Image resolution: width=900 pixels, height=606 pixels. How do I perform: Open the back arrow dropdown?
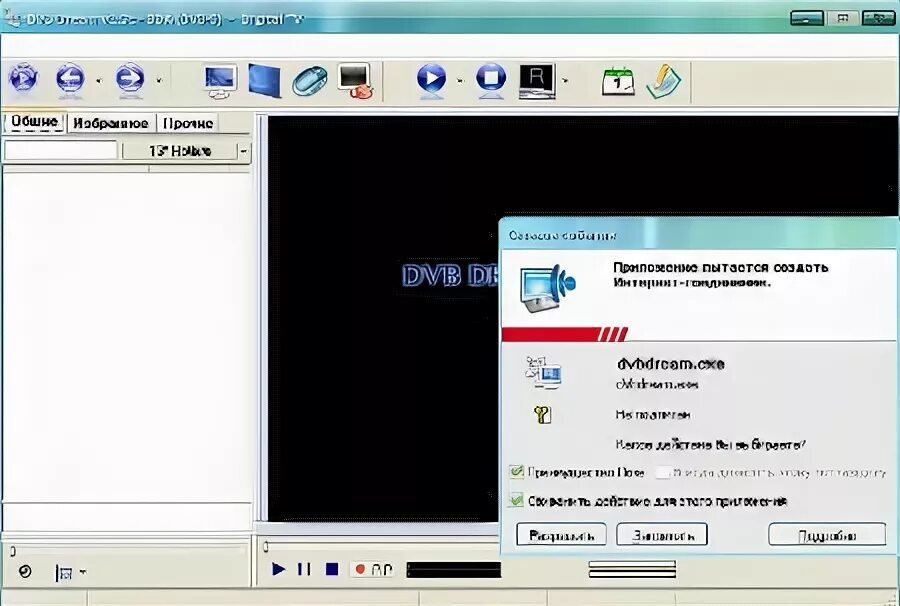pyautogui.click(x=99, y=81)
